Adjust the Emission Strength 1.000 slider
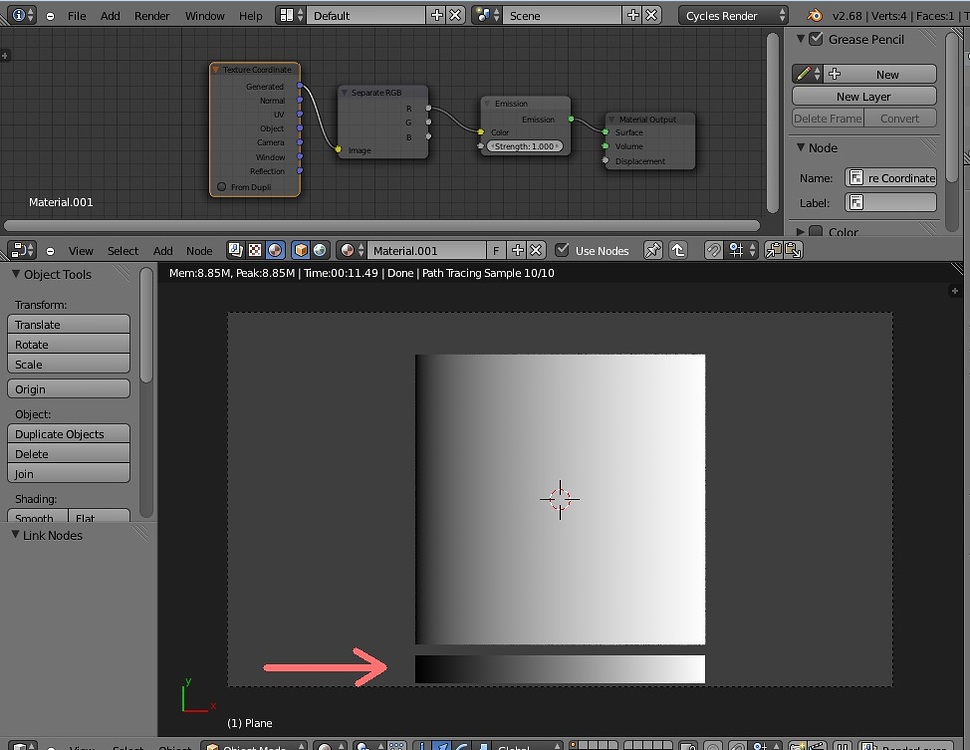 pyautogui.click(x=525, y=146)
